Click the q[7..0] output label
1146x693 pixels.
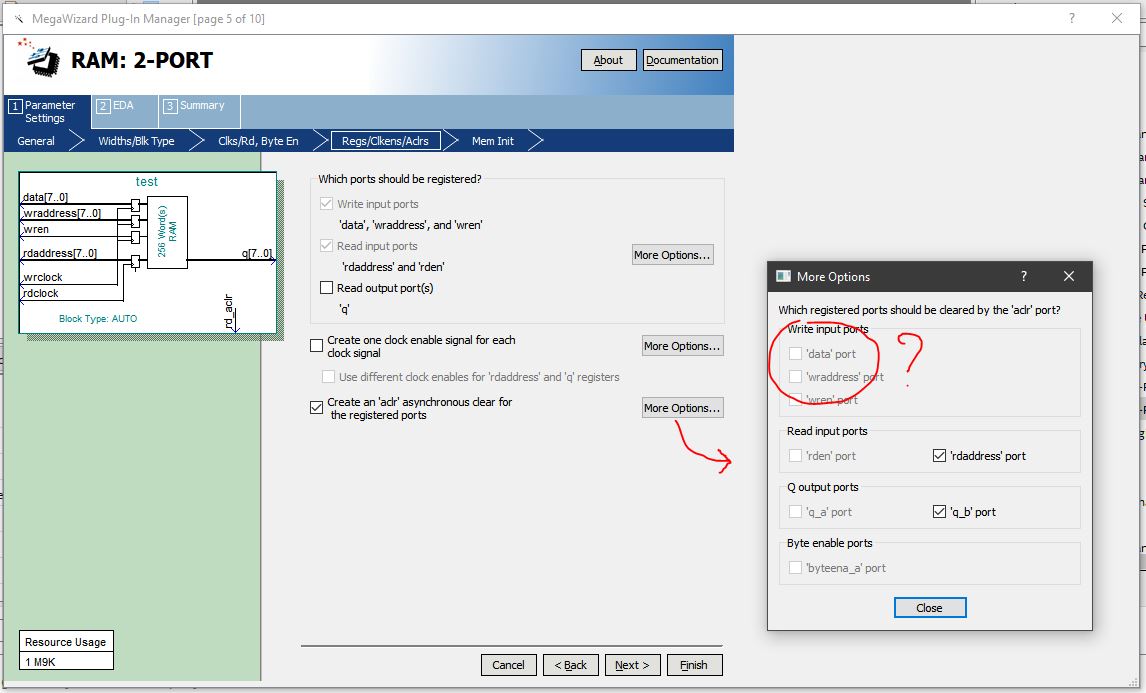pyautogui.click(x=257, y=254)
